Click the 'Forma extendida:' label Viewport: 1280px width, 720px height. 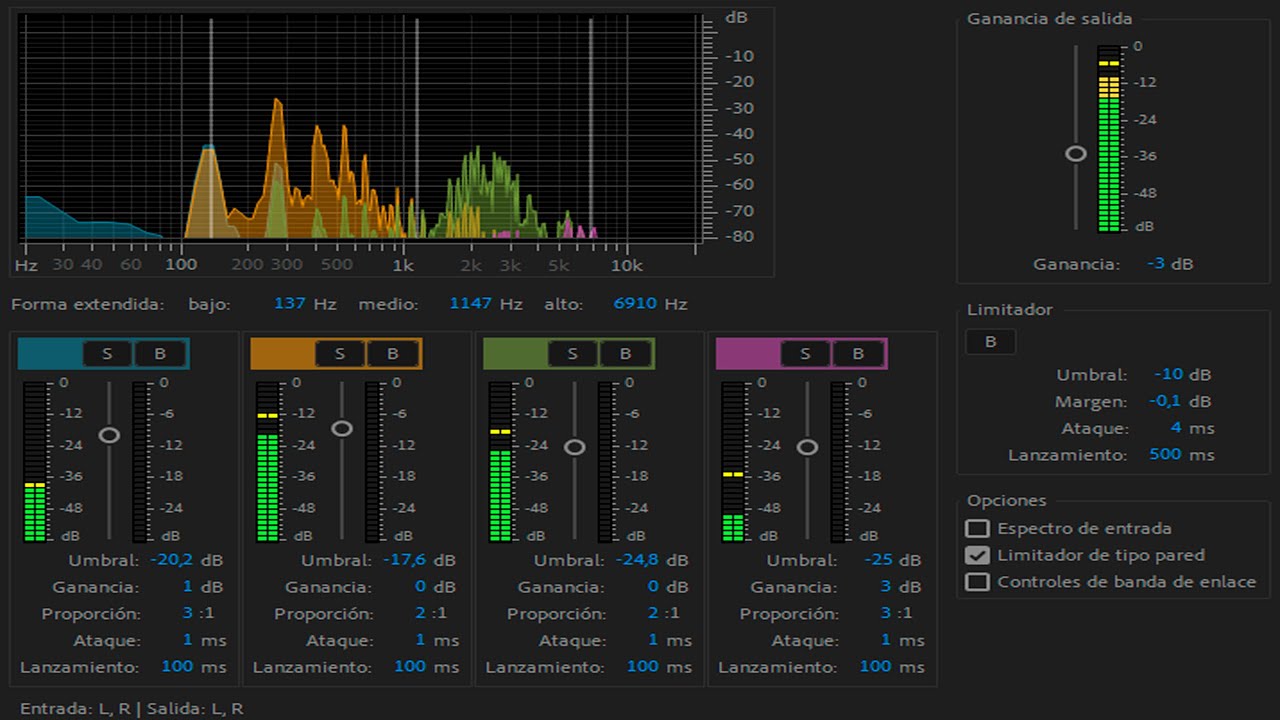coord(88,303)
